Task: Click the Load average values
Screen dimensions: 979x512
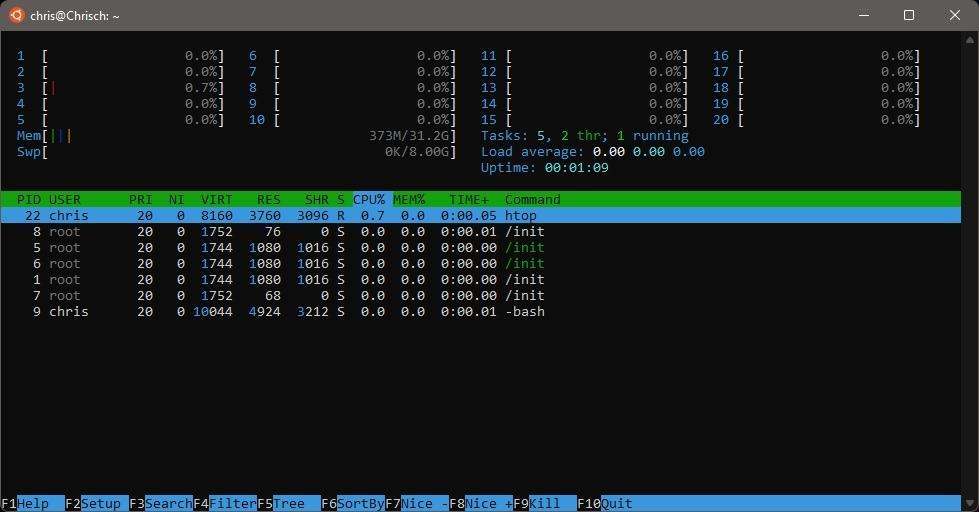Action: point(649,152)
